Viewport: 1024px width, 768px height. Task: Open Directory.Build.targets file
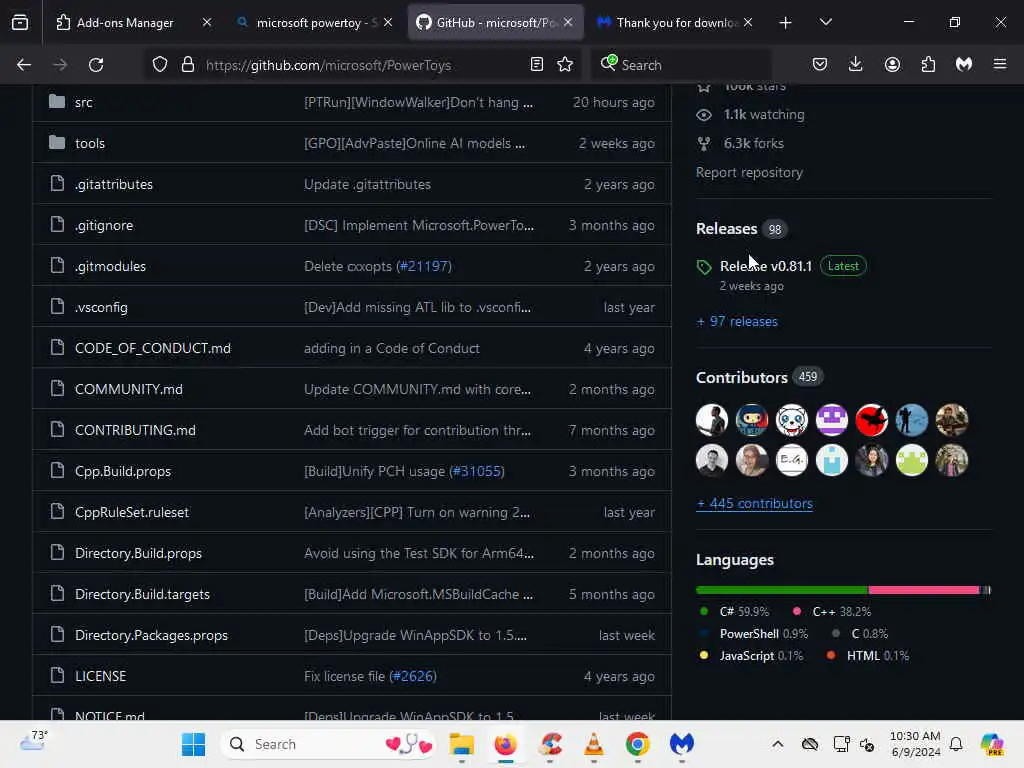(x=142, y=594)
